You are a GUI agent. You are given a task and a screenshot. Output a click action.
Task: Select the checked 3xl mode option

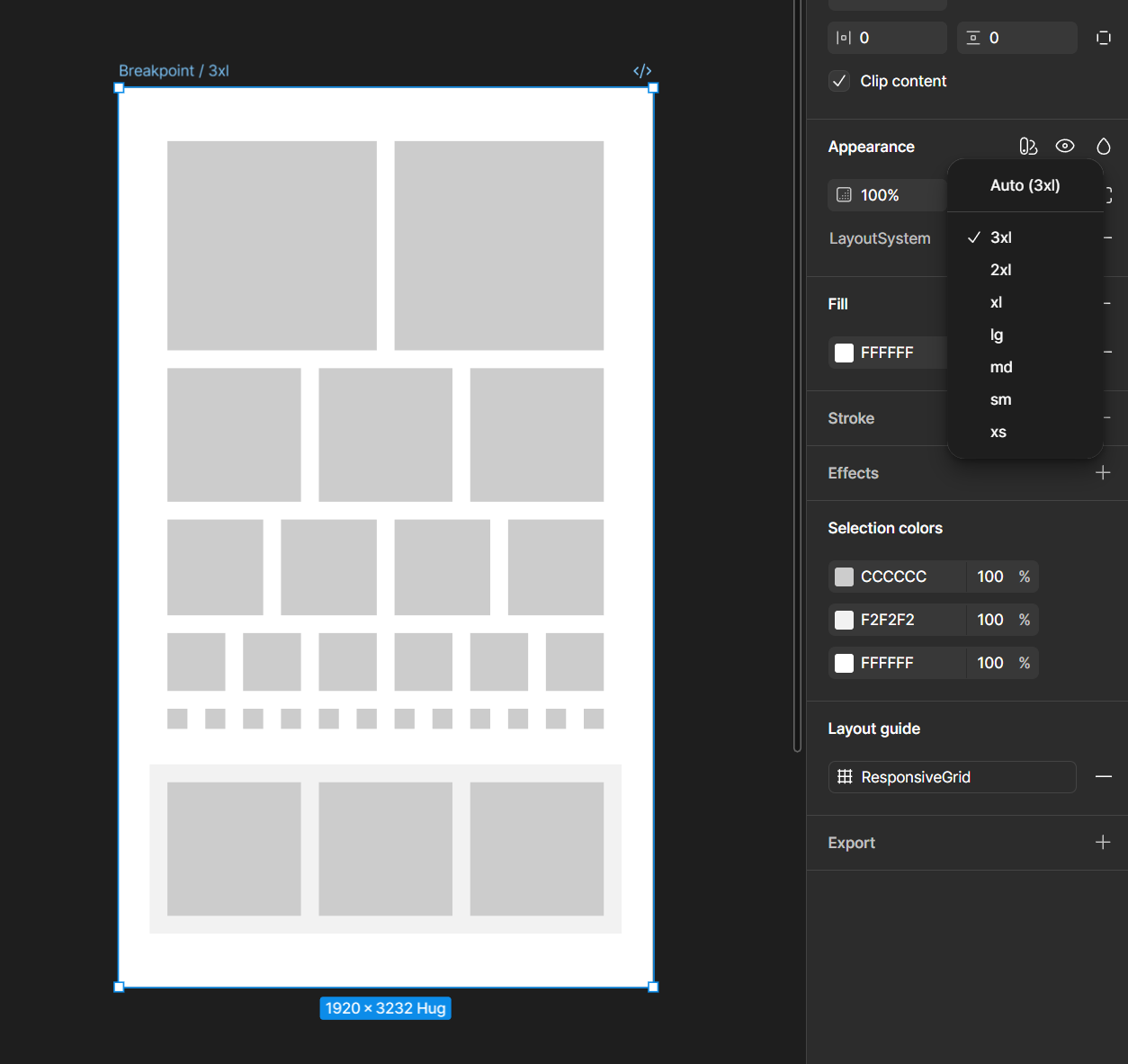click(1000, 237)
